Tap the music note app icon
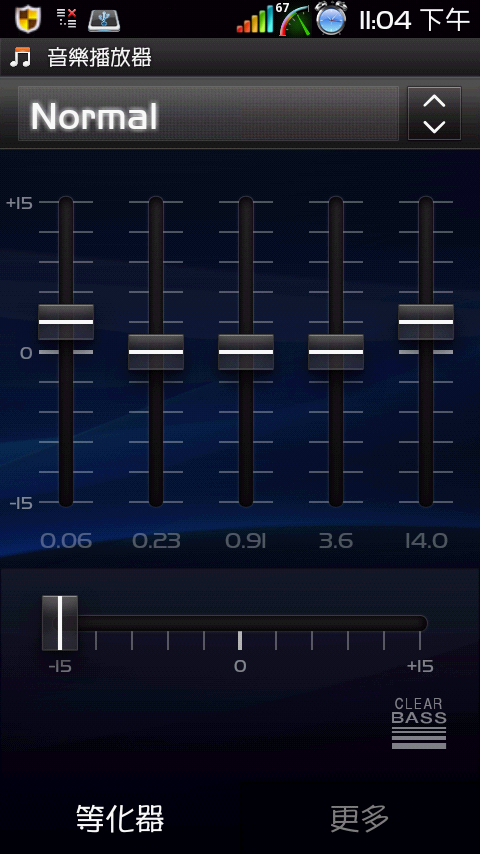The image size is (480, 854). [21, 57]
